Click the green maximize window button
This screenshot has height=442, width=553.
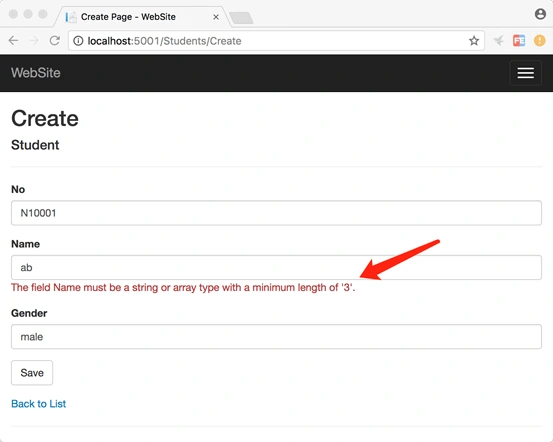tap(43, 14)
